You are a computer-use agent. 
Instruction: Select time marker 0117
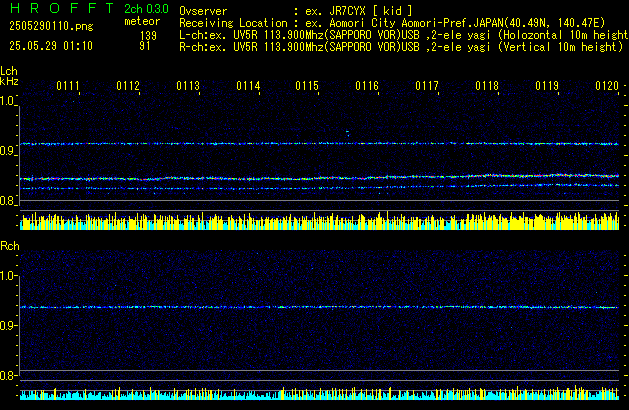(x=427, y=86)
